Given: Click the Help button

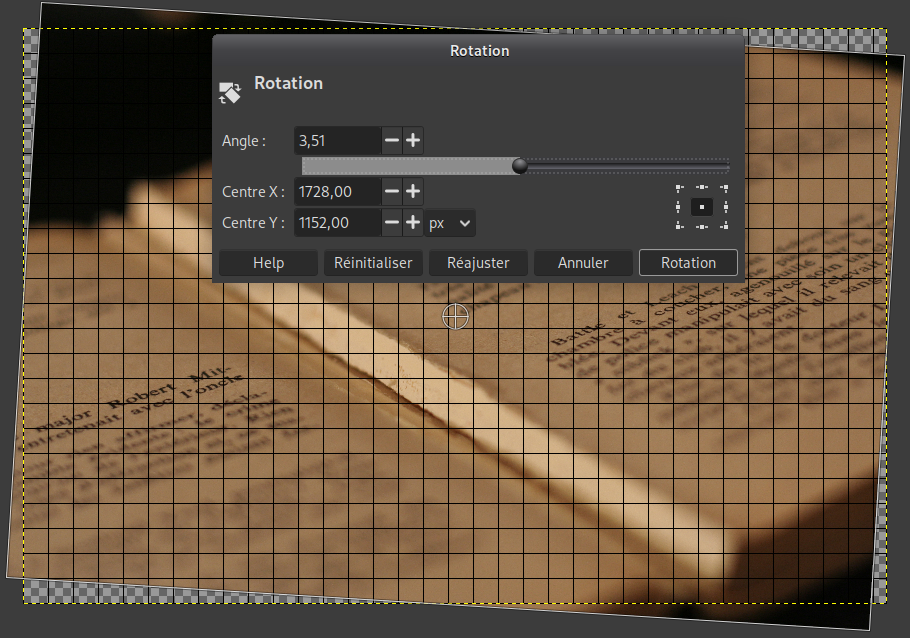Looking at the screenshot, I should [x=268, y=263].
